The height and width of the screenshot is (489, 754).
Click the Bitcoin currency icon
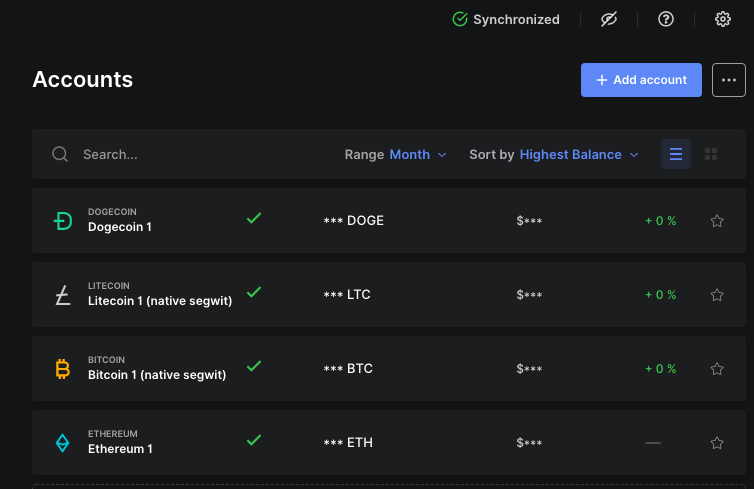(63, 369)
